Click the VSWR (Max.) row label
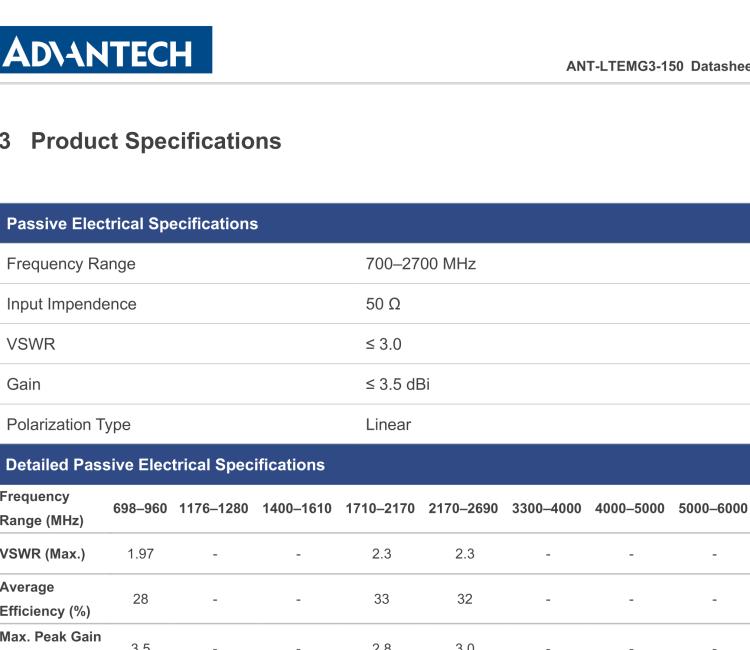750x650 pixels. [x=42, y=553]
